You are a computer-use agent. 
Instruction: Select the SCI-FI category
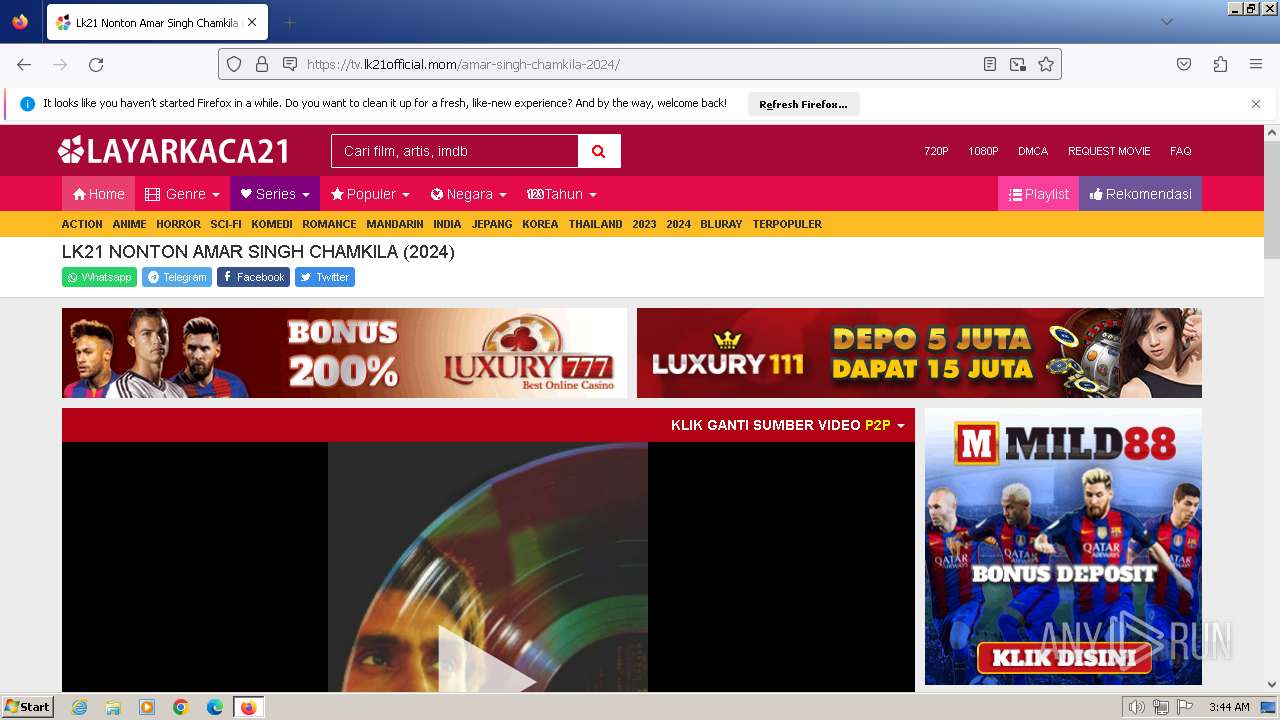pyautogui.click(x=226, y=224)
